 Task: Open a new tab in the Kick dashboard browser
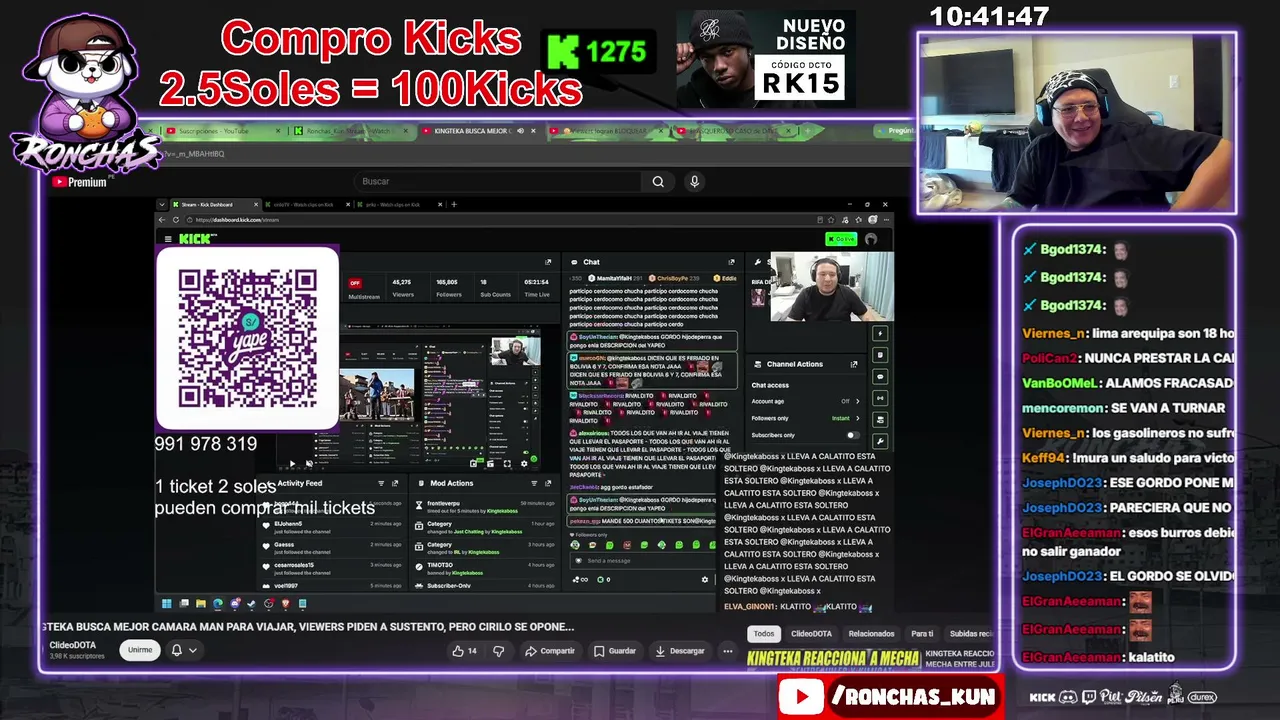pos(454,204)
